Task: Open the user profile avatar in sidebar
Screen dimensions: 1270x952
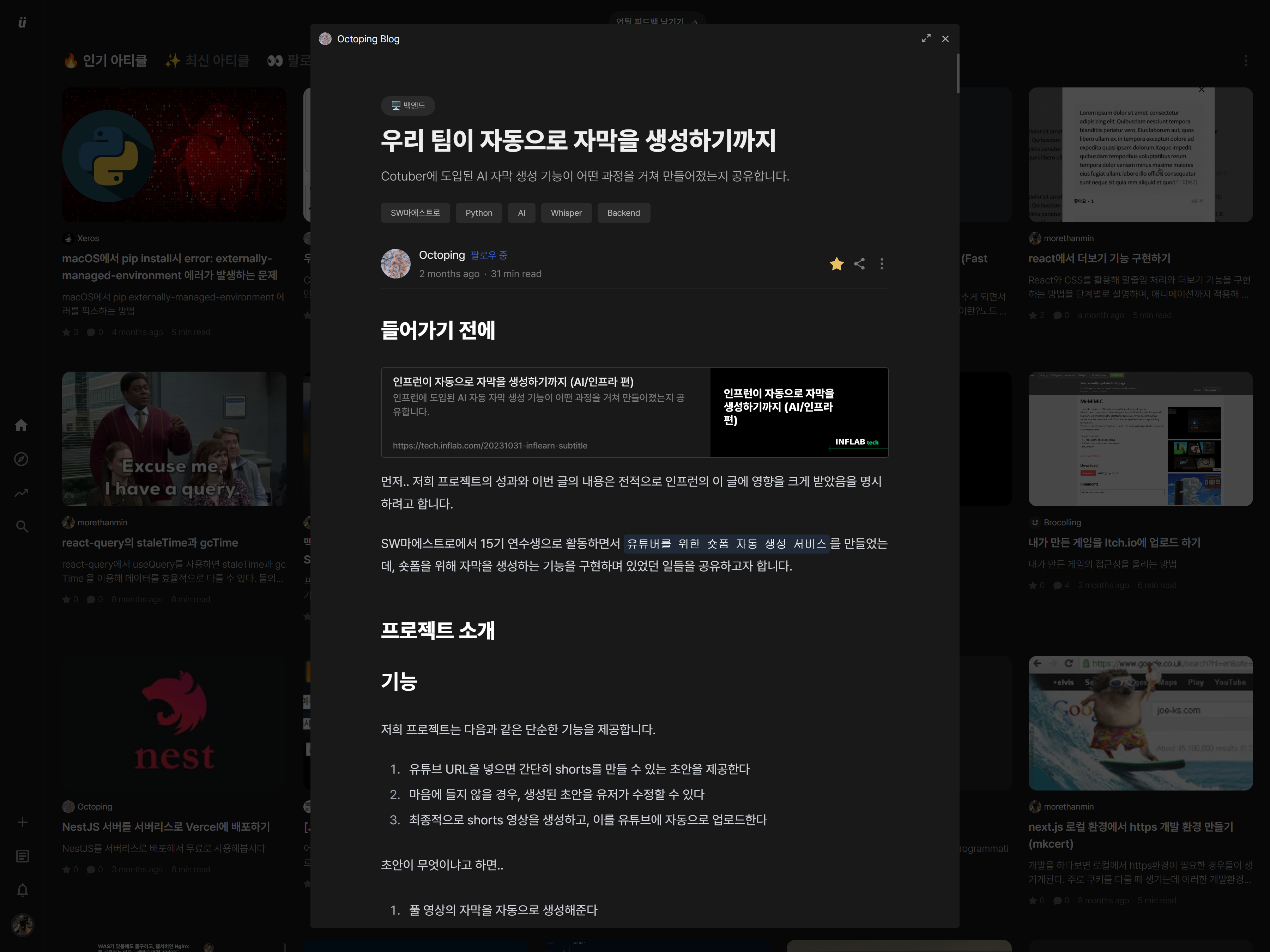Action: pyautogui.click(x=22, y=925)
